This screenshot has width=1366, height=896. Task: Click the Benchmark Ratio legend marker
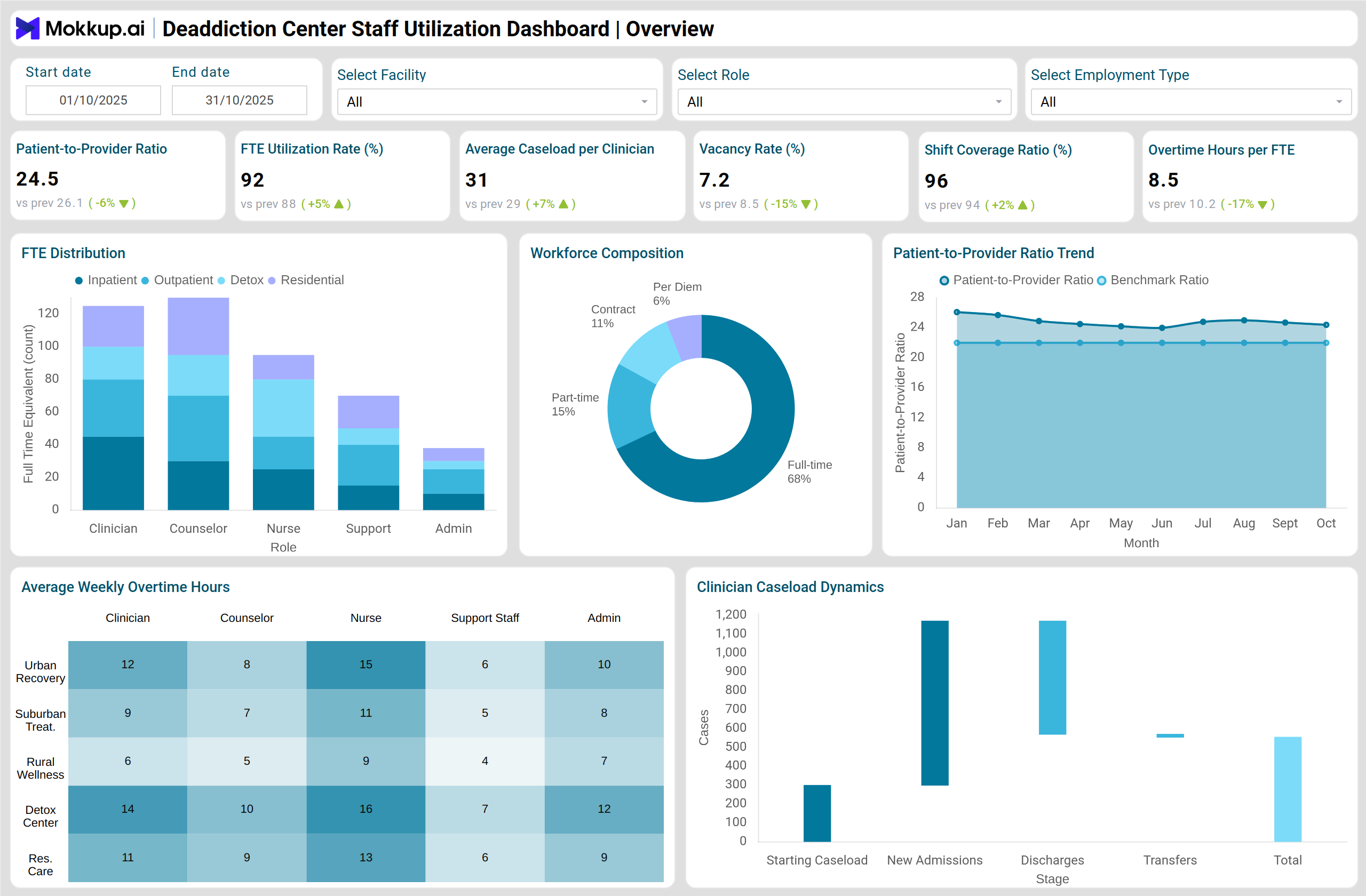1101,281
